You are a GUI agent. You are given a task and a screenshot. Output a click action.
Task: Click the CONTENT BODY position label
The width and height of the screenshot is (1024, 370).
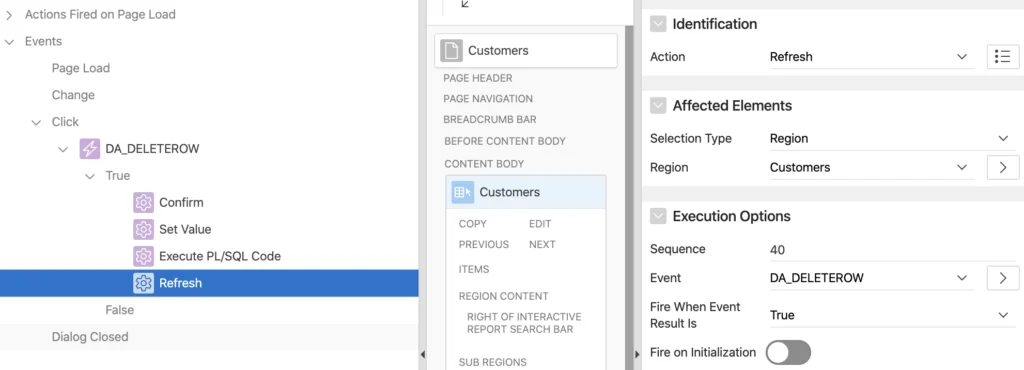pos(484,164)
